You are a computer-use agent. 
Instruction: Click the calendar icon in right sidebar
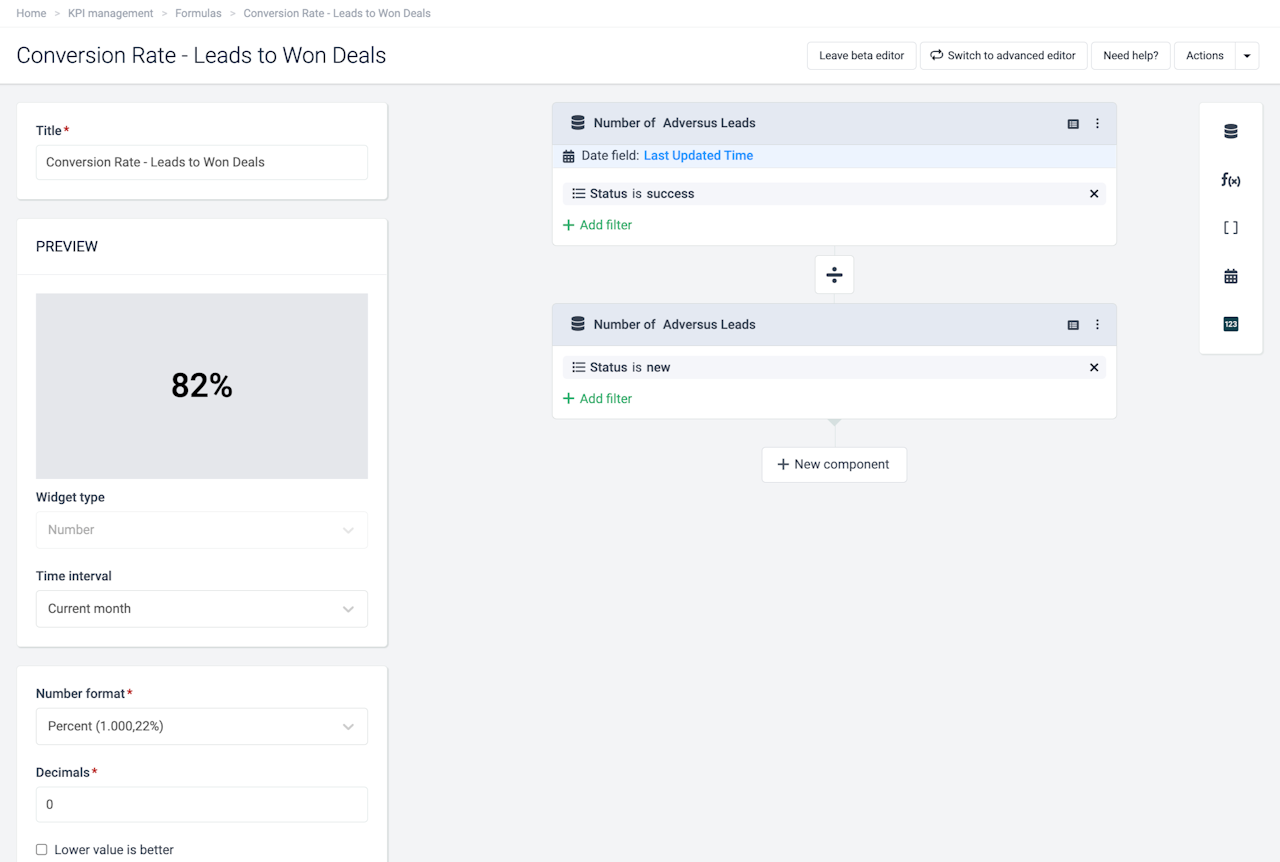click(1230, 276)
